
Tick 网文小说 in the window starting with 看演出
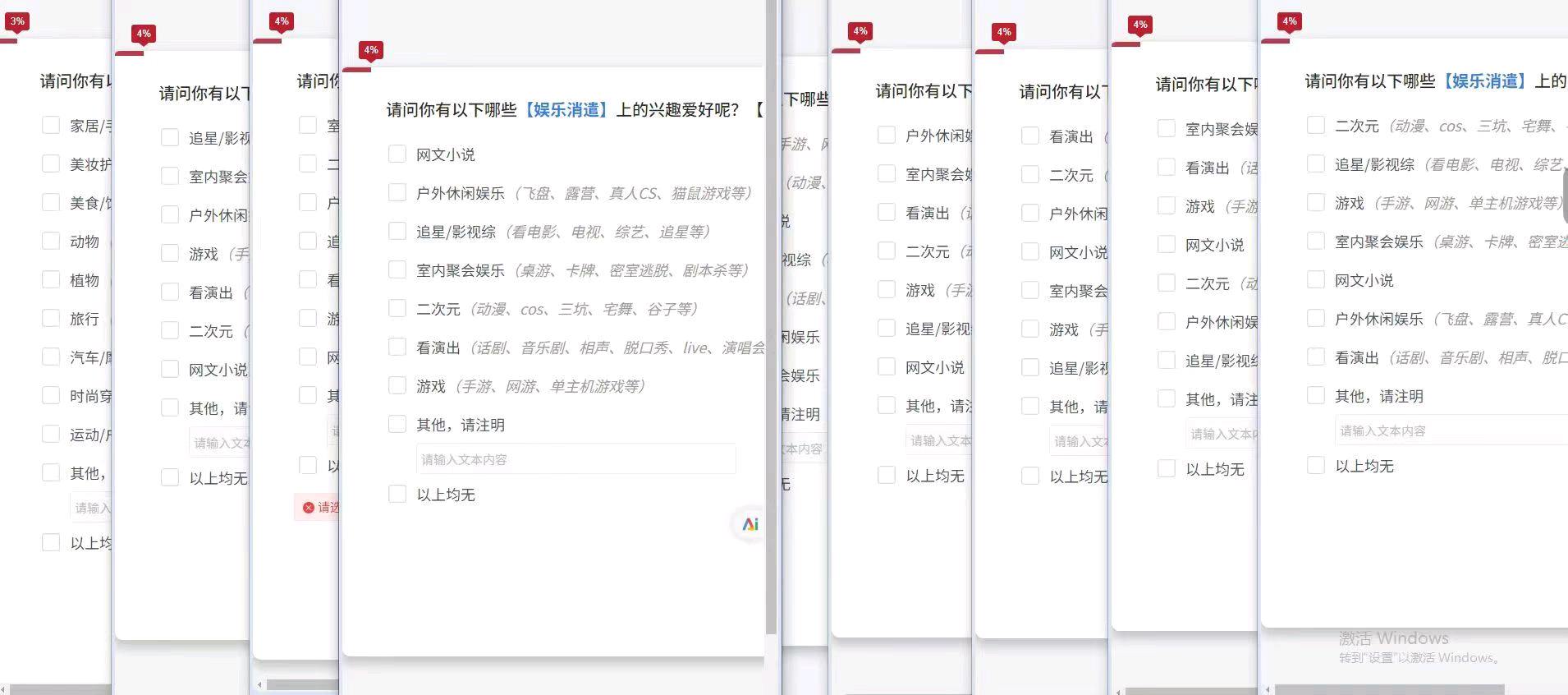click(1030, 251)
